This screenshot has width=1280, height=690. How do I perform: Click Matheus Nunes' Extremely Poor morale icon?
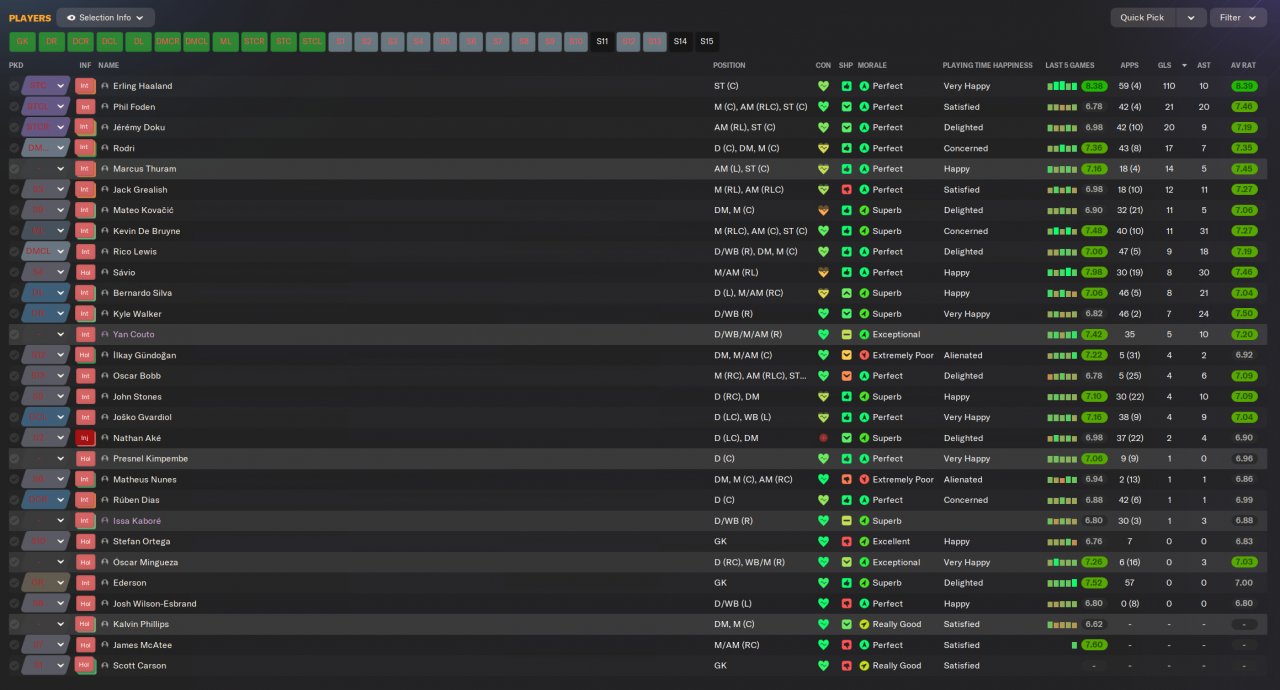tap(865, 480)
